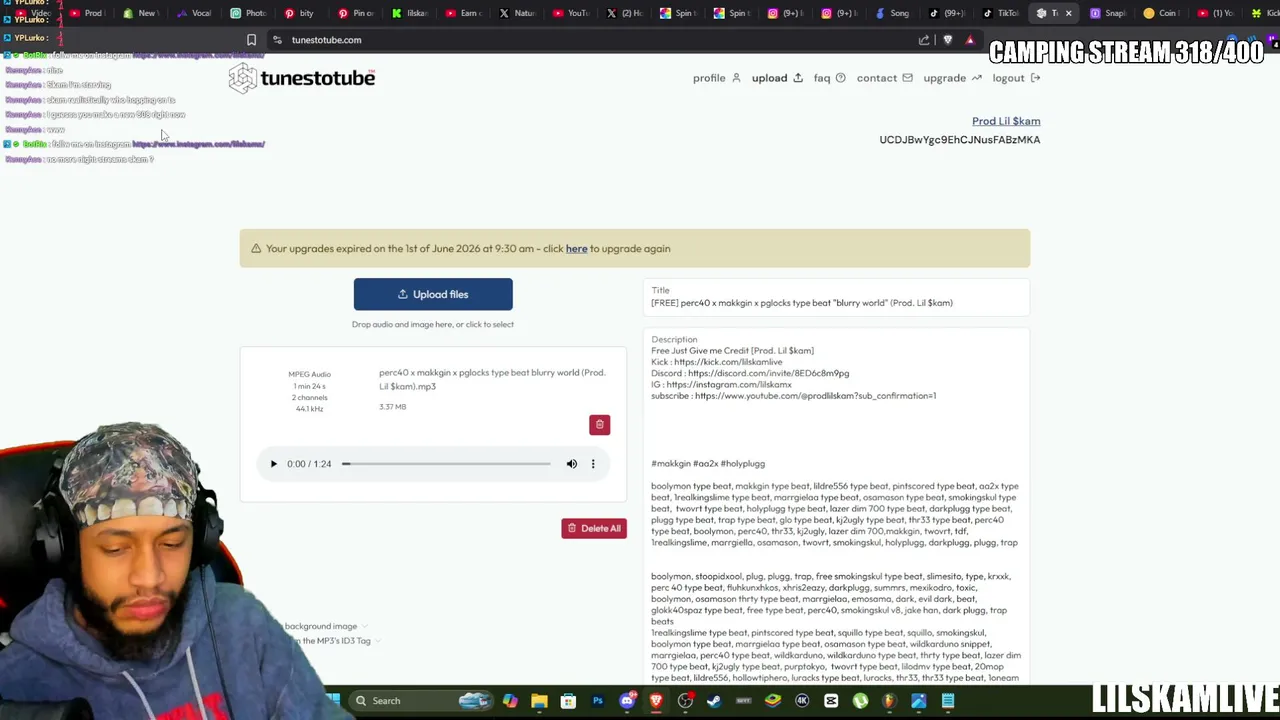This screenshot has height=720, width=1280.
Task: Edit the video Title field
Action: coord(836,297)
